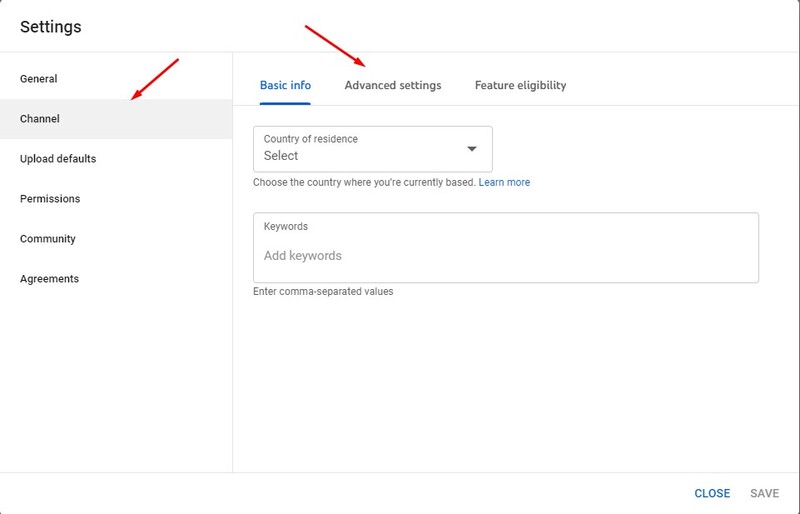Open General settings in the sidebar

(x=39, y=79)
